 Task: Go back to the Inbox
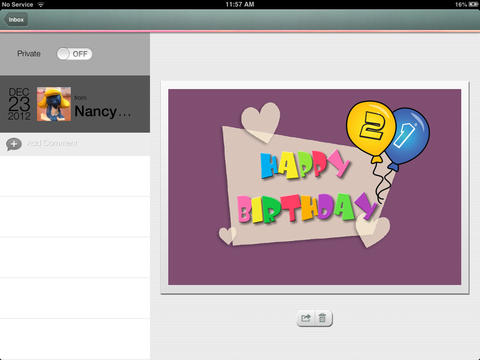(16, 20)
